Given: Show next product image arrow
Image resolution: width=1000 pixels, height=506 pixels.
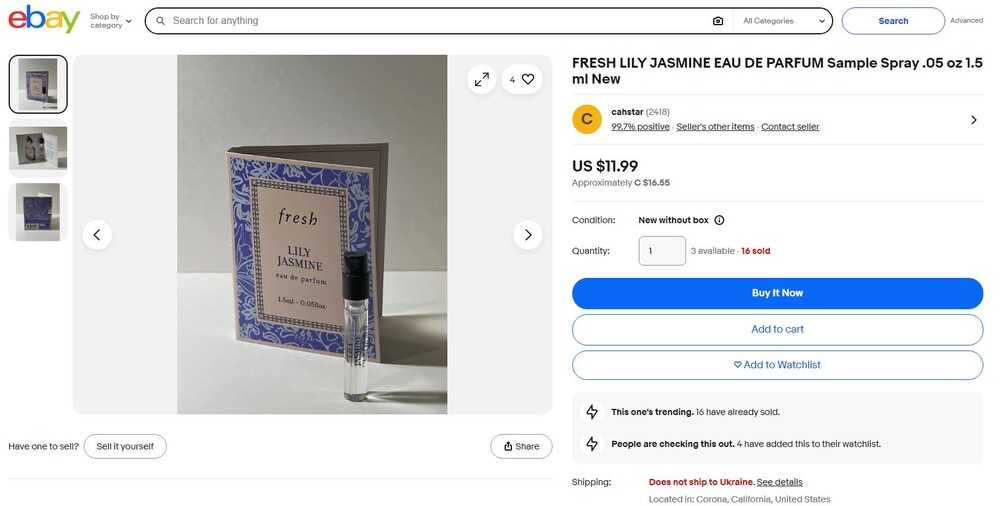Looking at the screenshot, I should (527, 235).
